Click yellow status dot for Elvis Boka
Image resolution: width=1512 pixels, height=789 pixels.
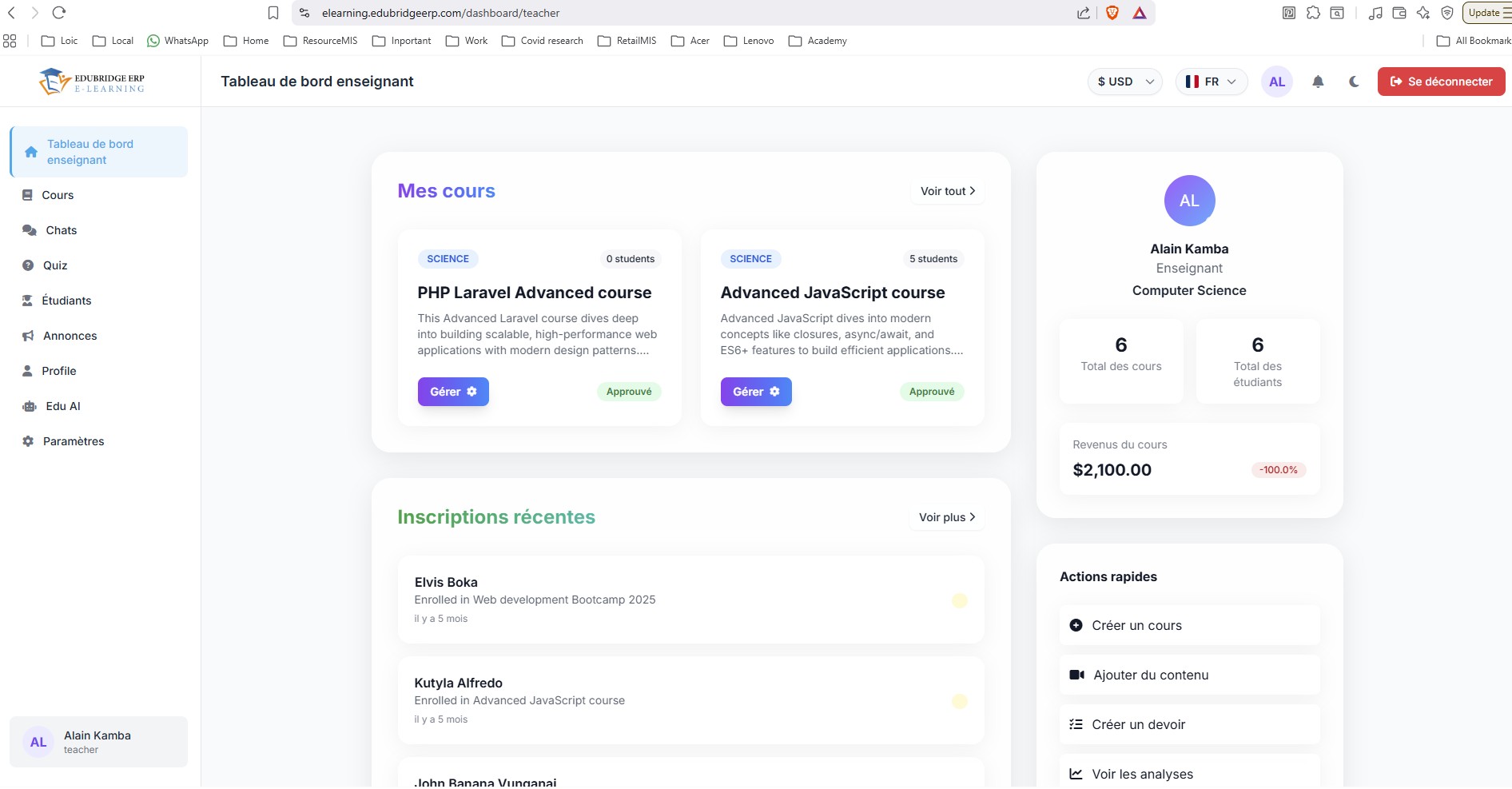960,600
